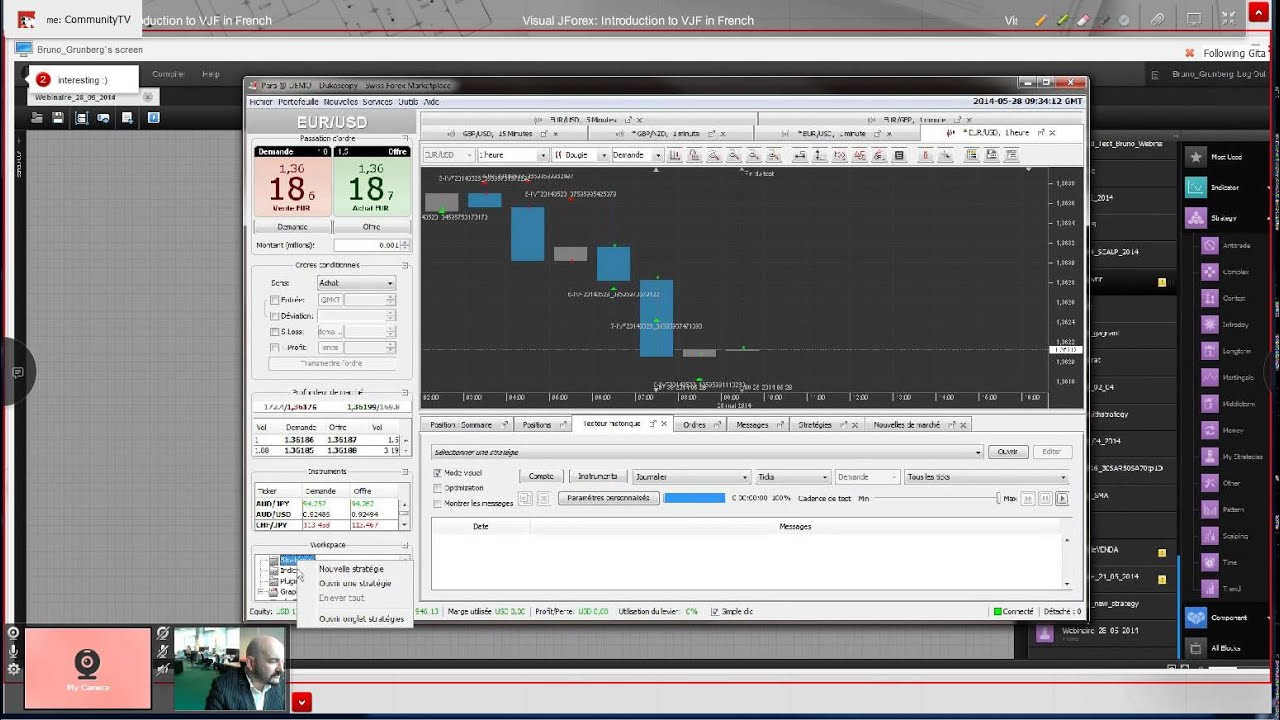
Task: Choose Nouvelle stratégie from context menu
Action: point(351,569)
